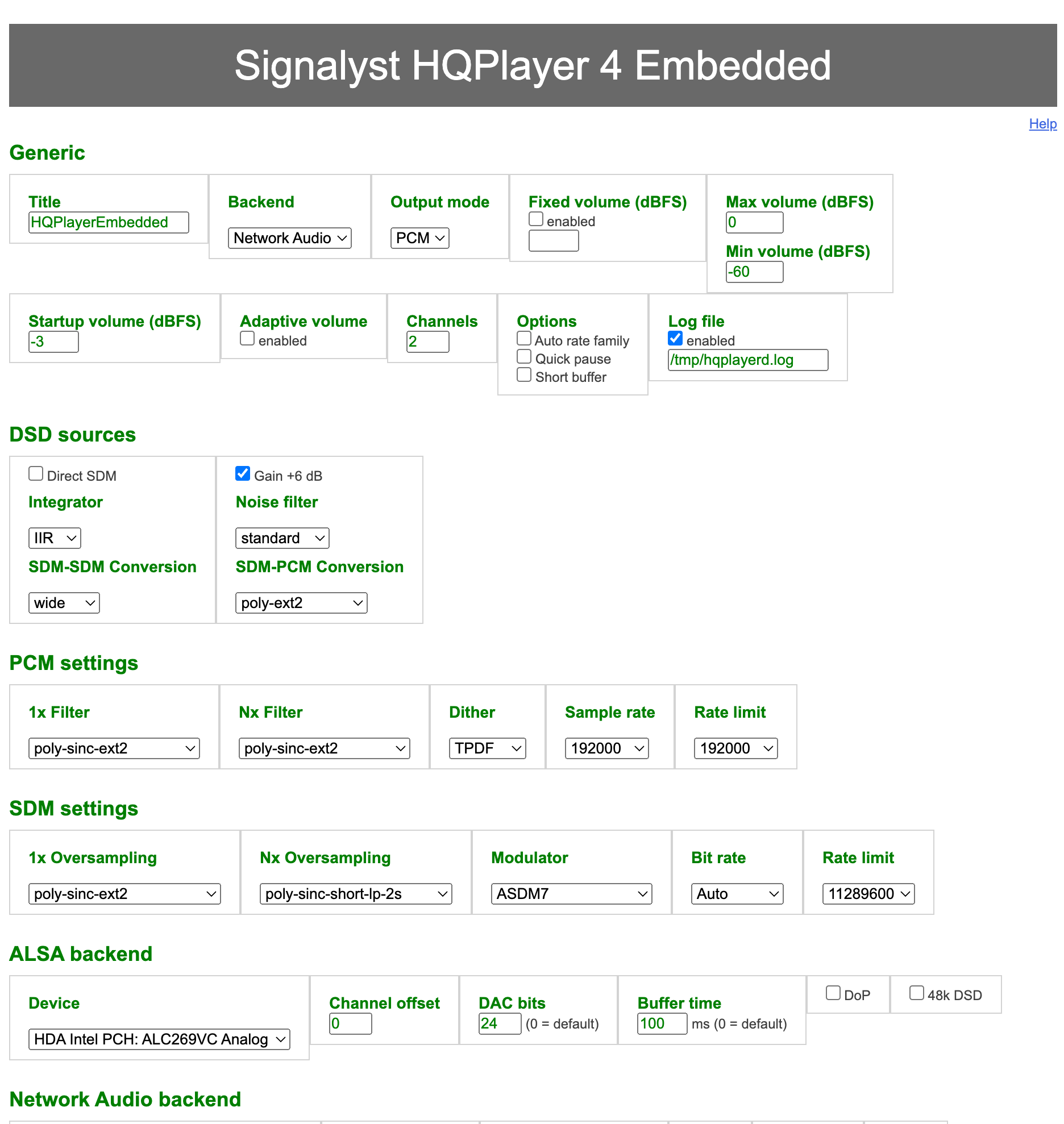Expand the Dither TPDF dropdown

coord(487,748)
